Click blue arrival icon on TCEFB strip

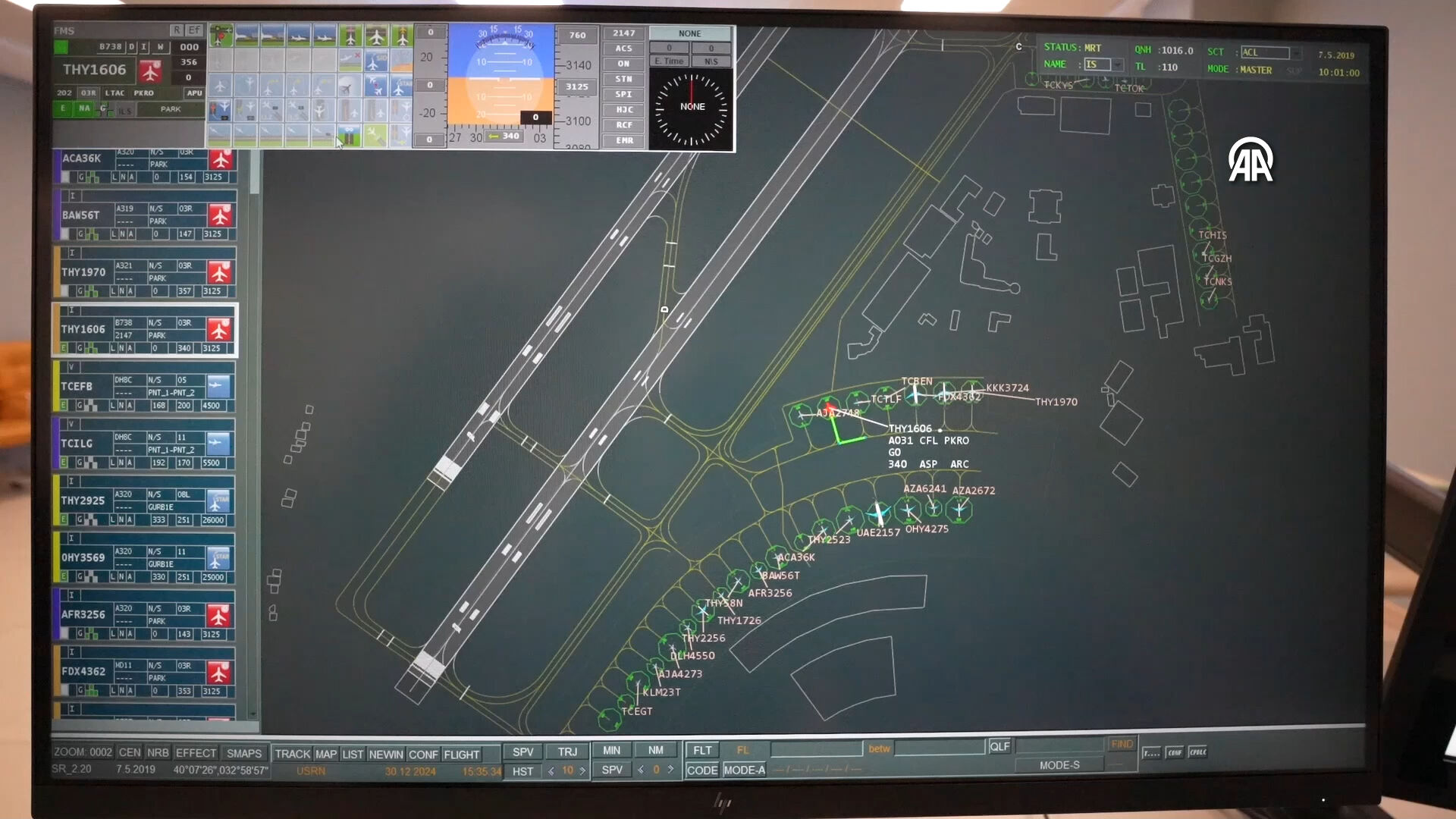[x=218, y=386]
